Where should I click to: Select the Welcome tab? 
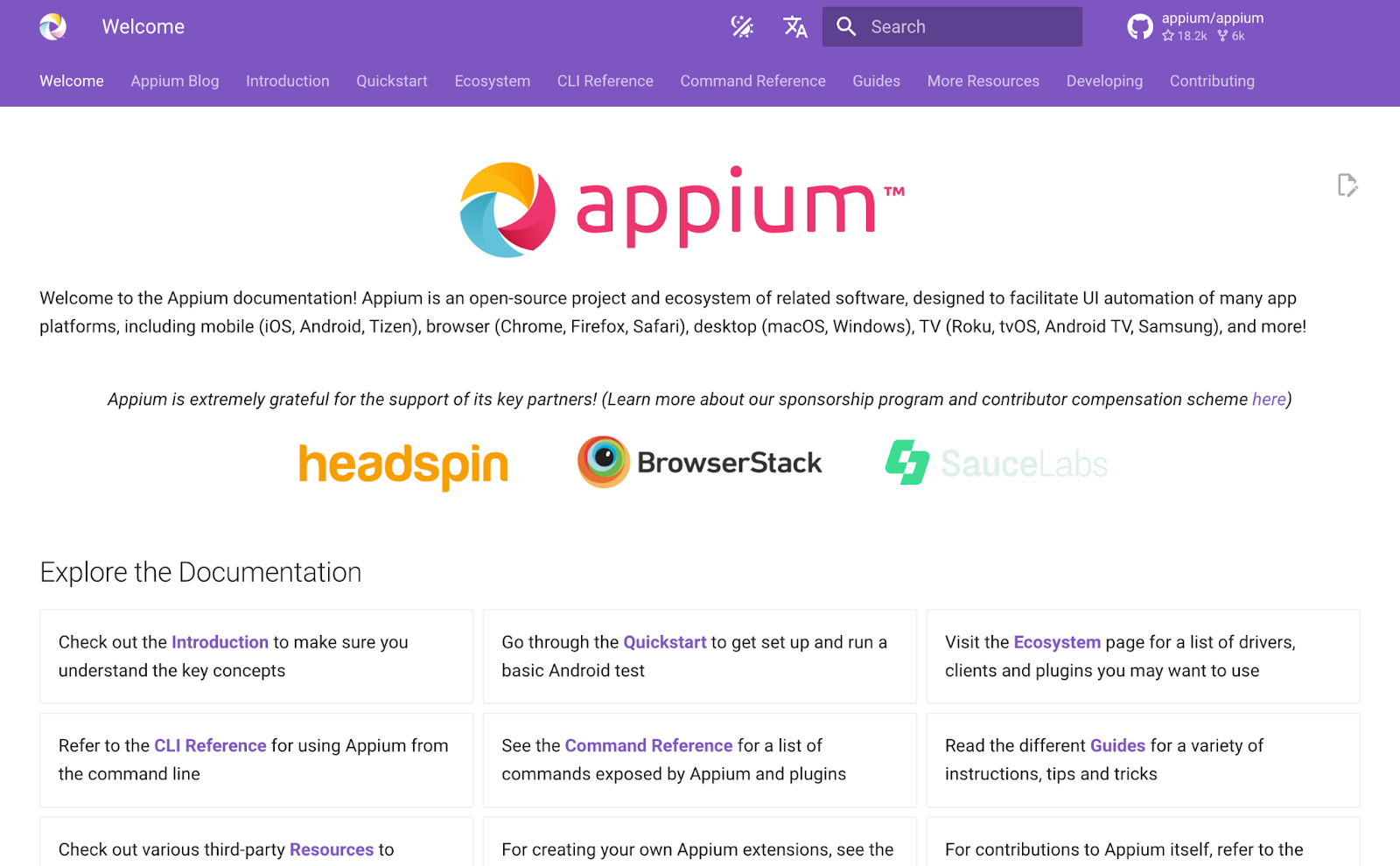tap(72, 80)
